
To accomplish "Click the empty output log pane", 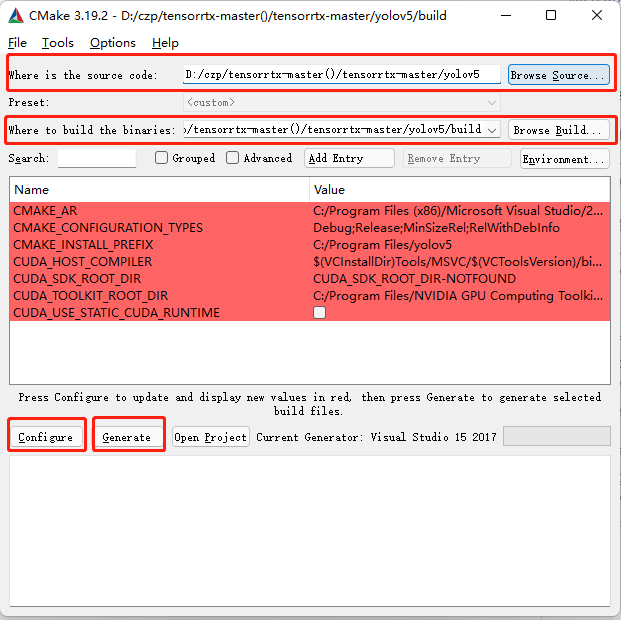I will tap(310, 531).
